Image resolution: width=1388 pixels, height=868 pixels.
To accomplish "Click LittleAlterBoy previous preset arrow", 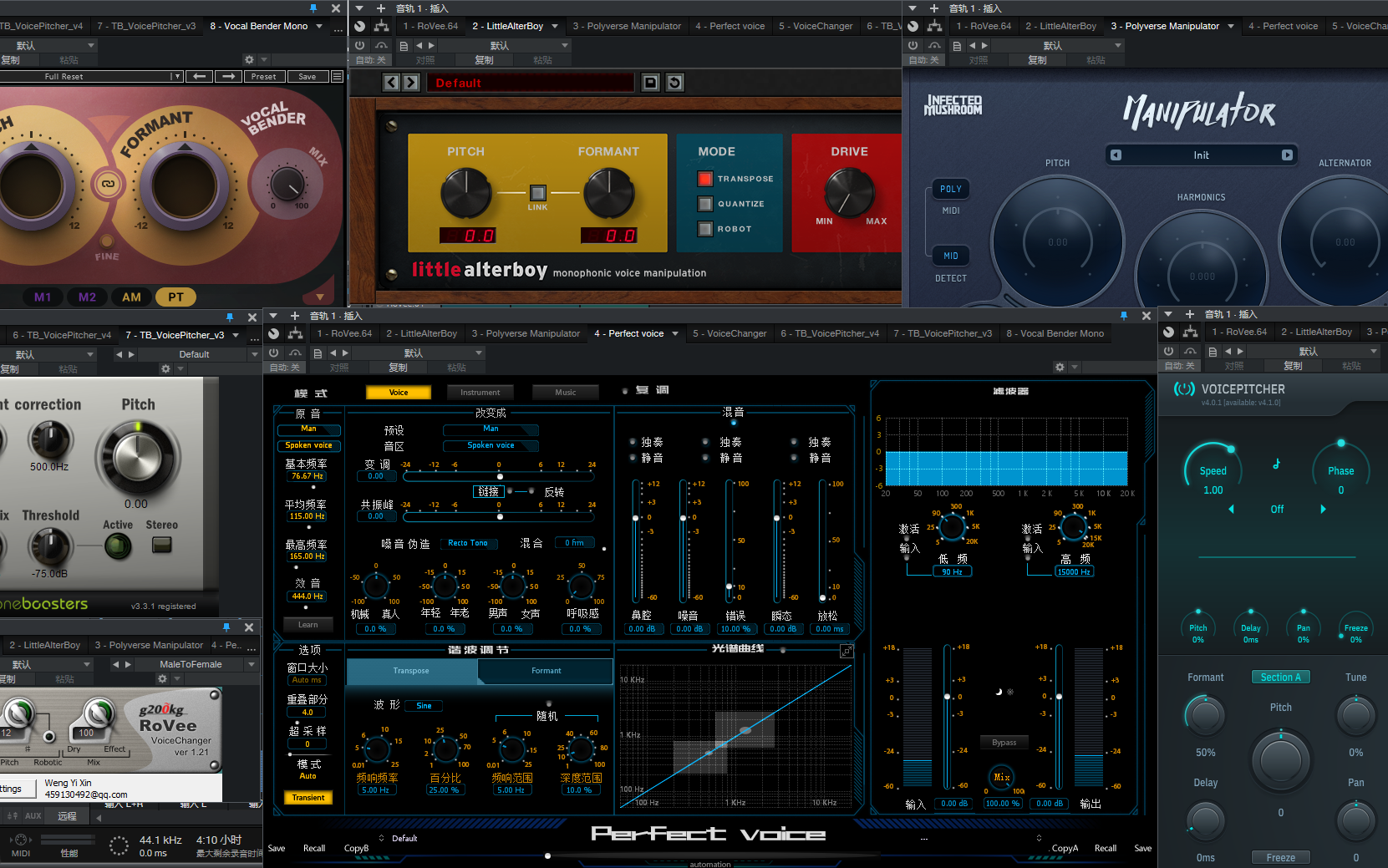I will pyautogui.click(x=391, y=82).
